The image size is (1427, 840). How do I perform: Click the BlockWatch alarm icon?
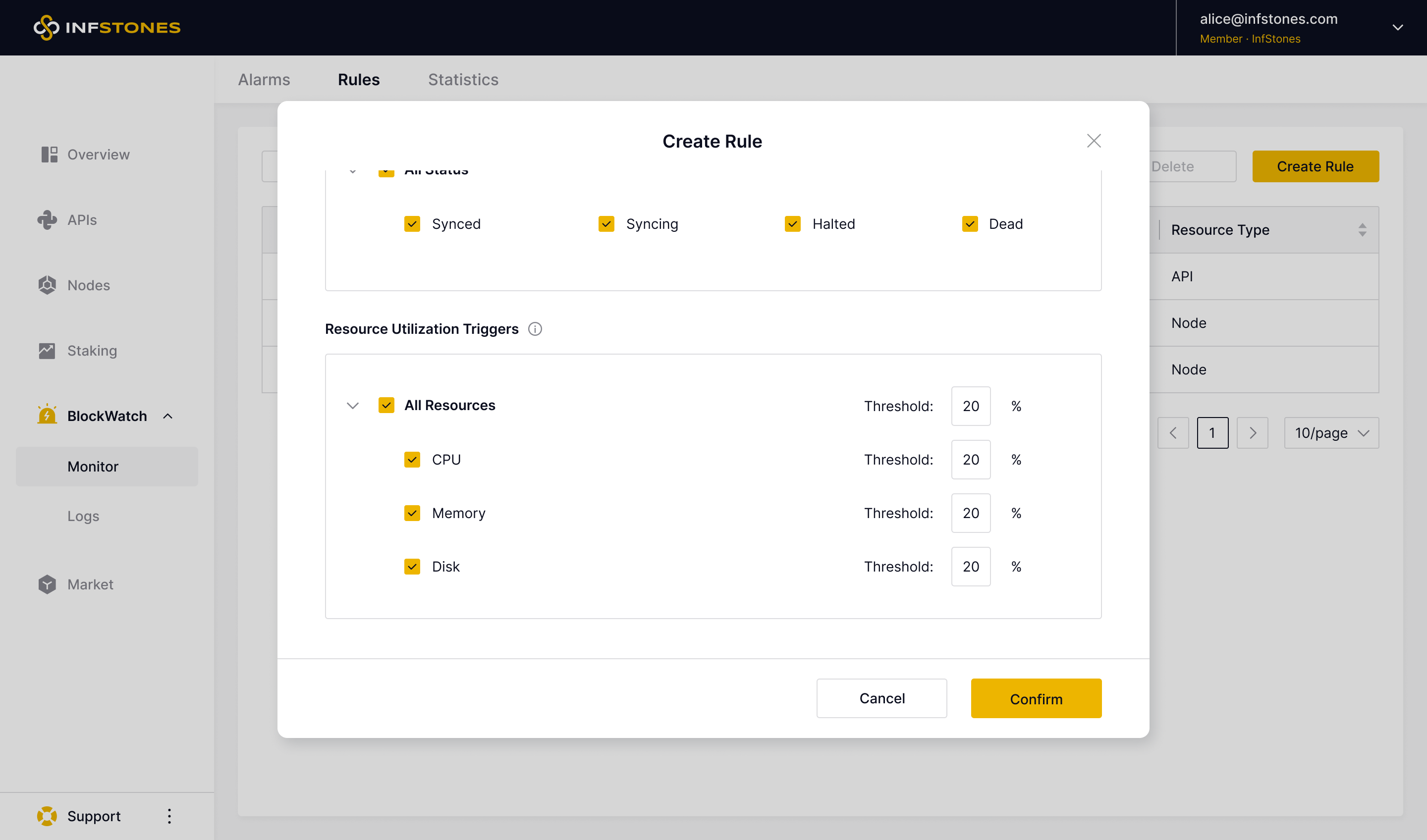(47, 416)
